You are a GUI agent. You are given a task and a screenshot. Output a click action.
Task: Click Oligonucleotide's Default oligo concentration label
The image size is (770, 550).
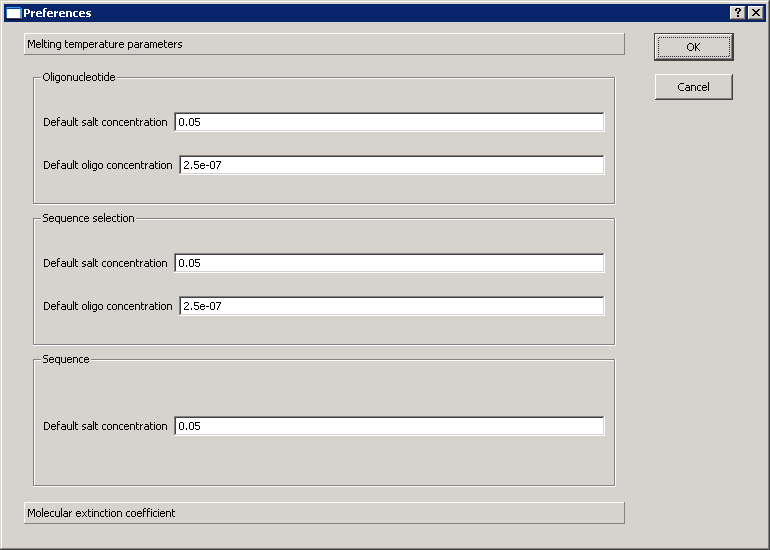pyautogui.click(x=108, y=165)
